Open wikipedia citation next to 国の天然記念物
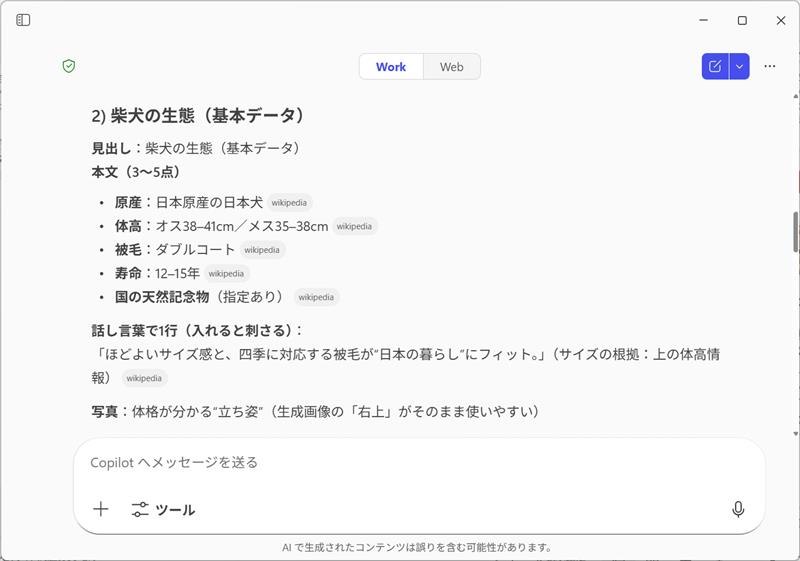 tap(316, 297)
